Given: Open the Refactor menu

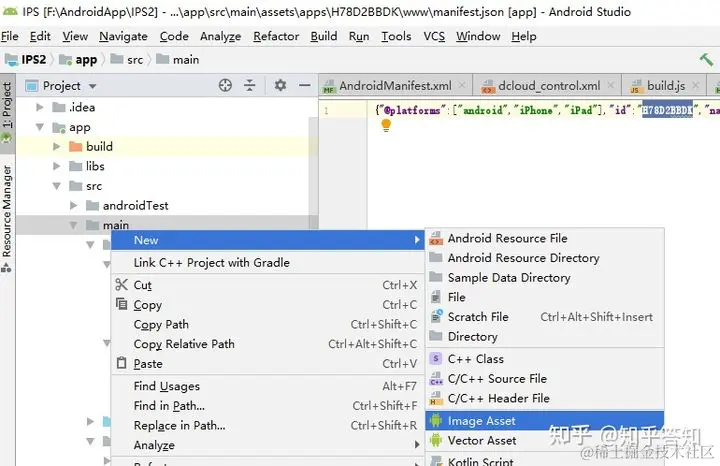Looking at the screenshot, I should (x=276, y=36).
